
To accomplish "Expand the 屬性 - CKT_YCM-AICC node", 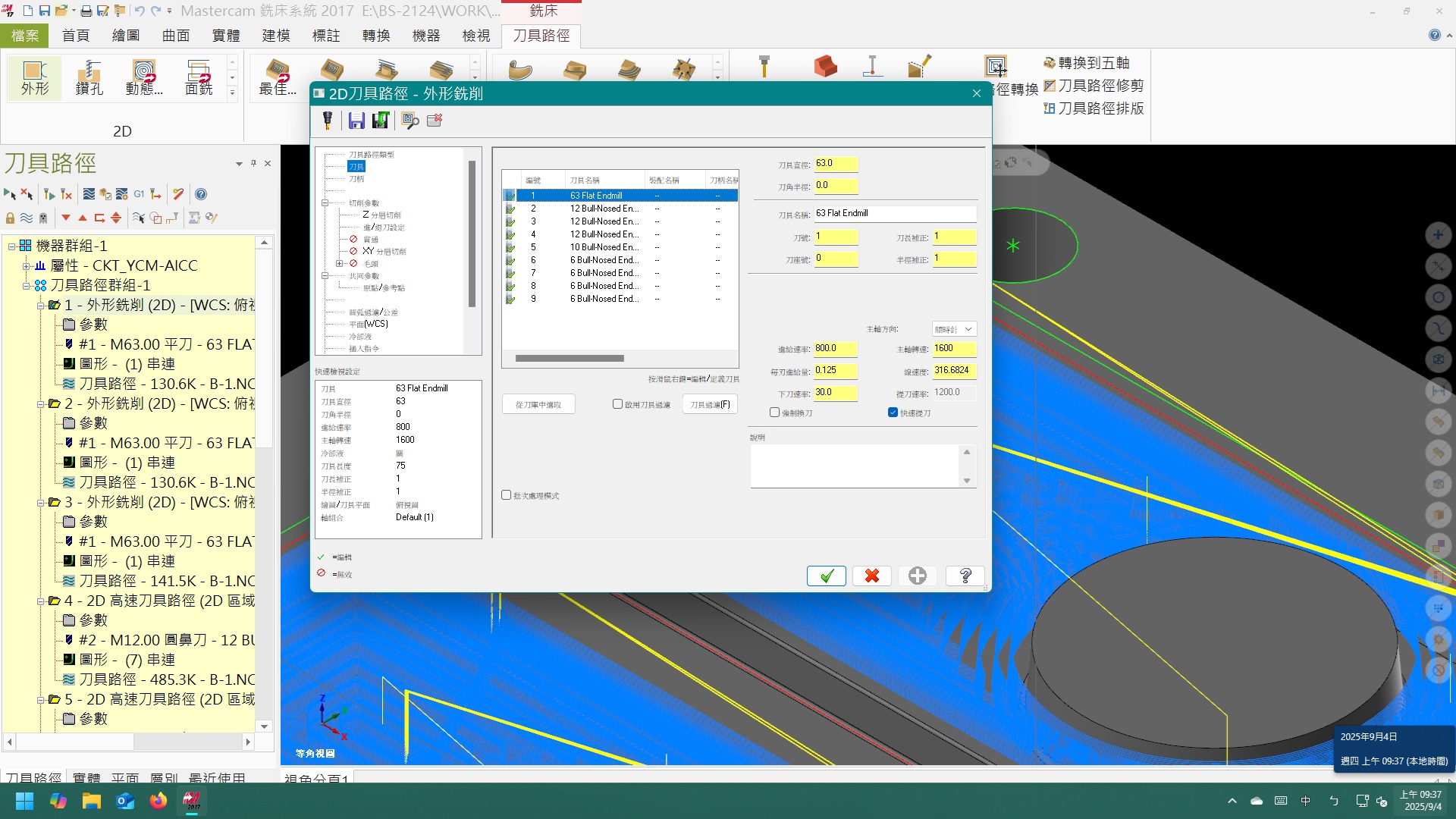I will click(x=26, y=265).
